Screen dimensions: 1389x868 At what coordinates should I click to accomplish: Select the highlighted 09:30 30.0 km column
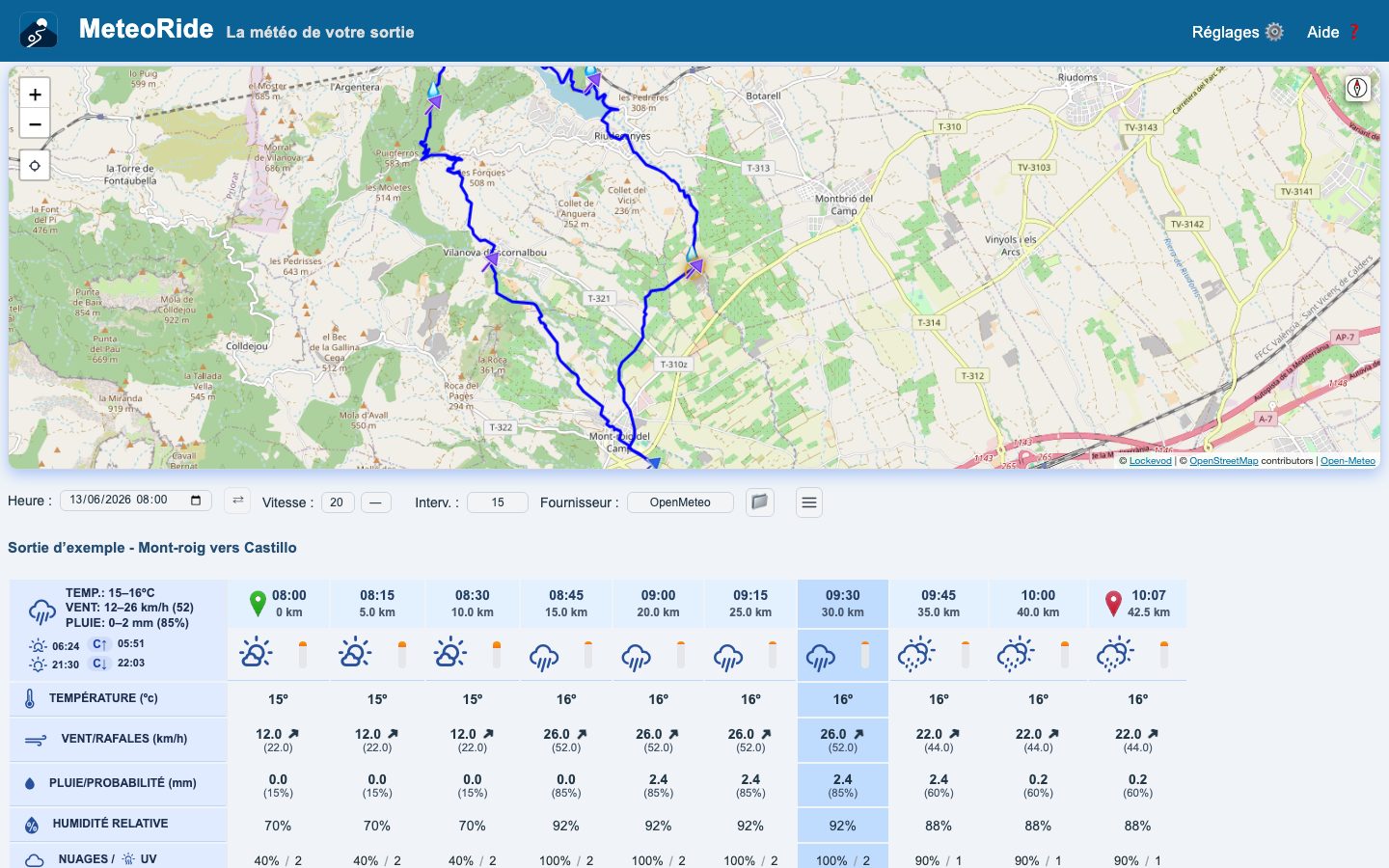(843, 604)
